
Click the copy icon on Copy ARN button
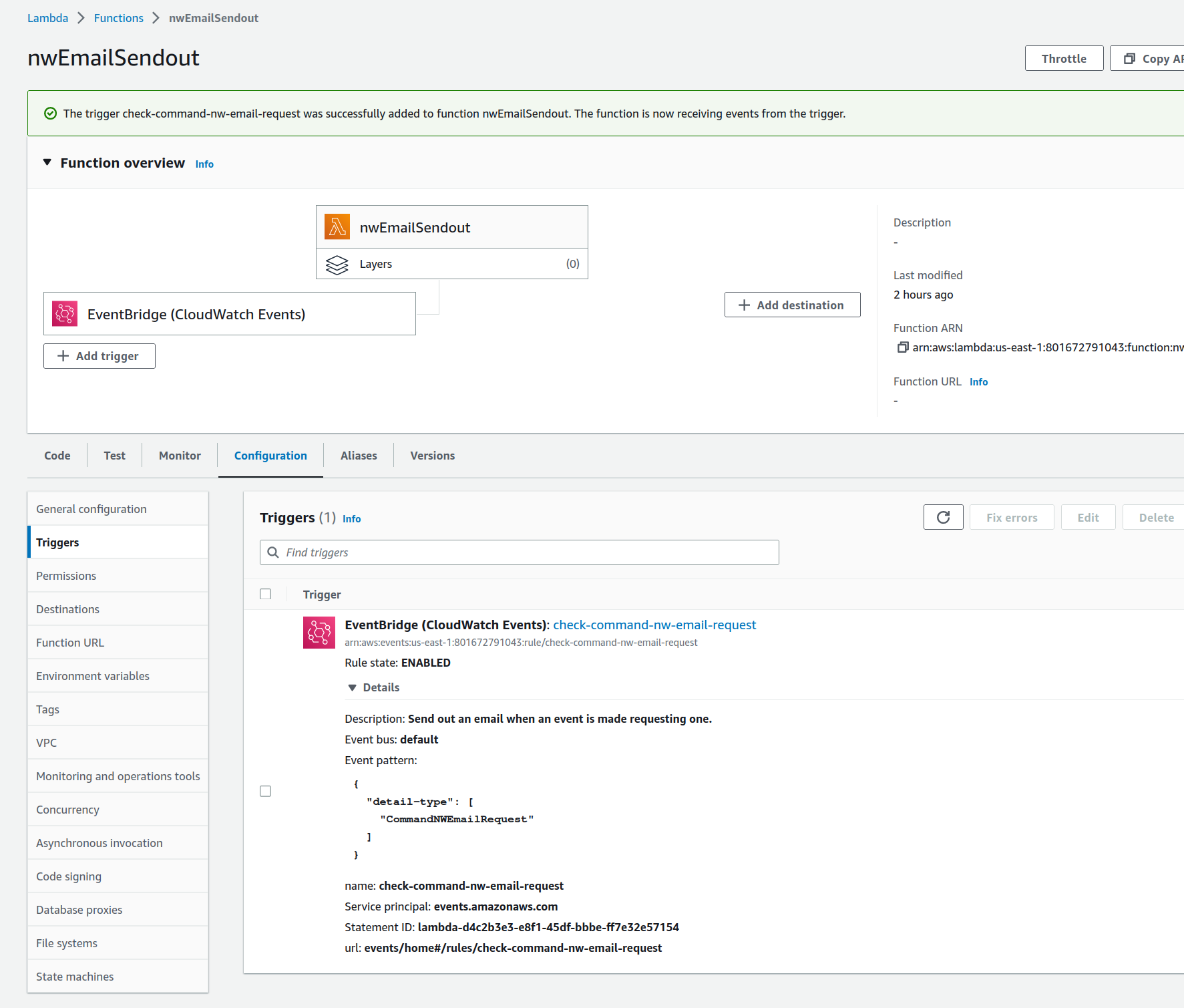(1130, 59)
